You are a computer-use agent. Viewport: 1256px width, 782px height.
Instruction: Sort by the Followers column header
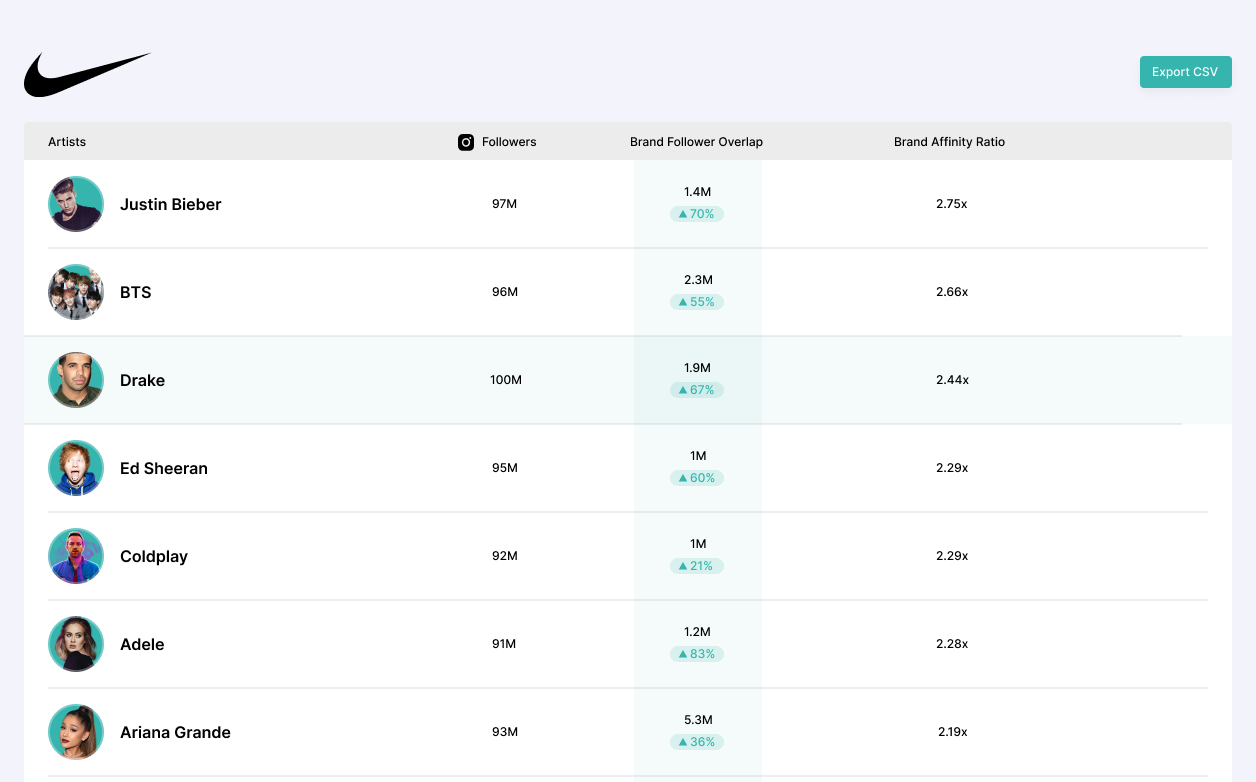coord(509,142)
